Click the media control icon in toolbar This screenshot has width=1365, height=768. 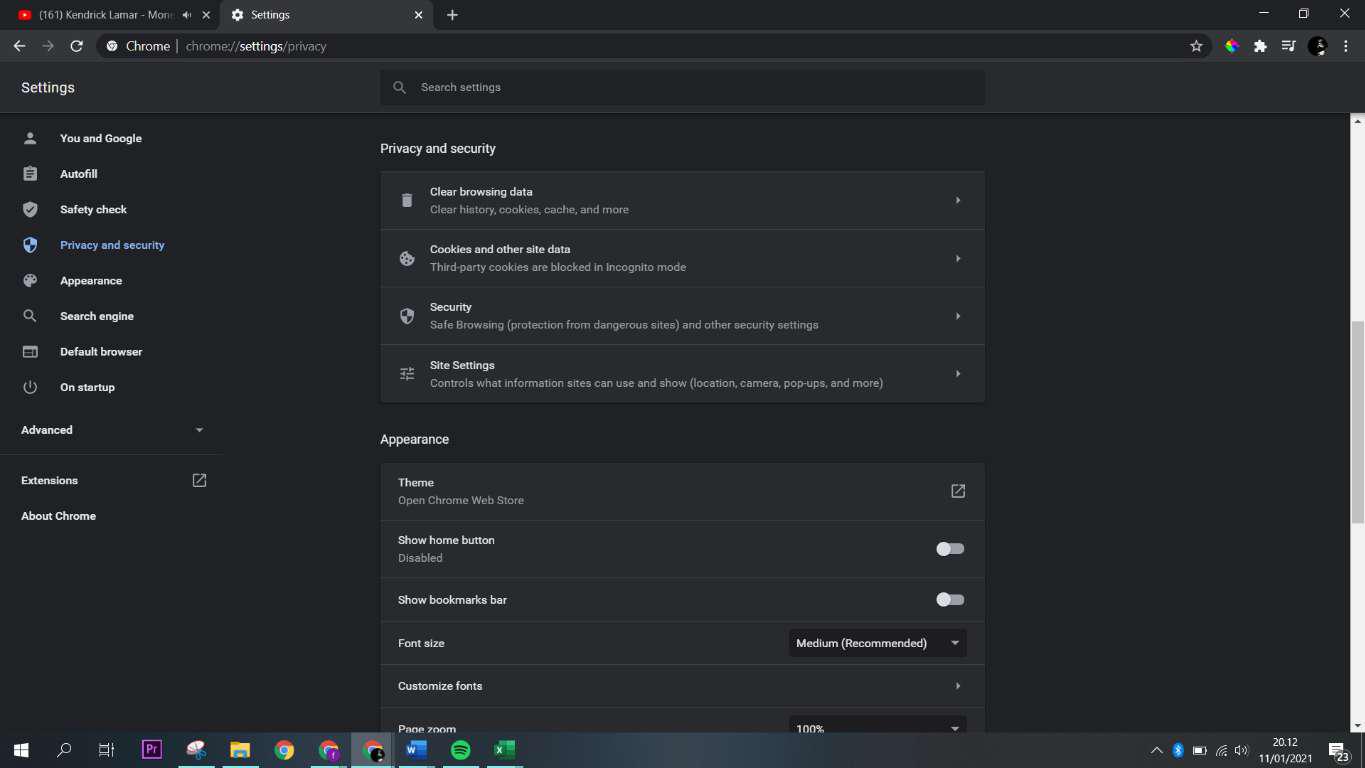[1289, 46]
